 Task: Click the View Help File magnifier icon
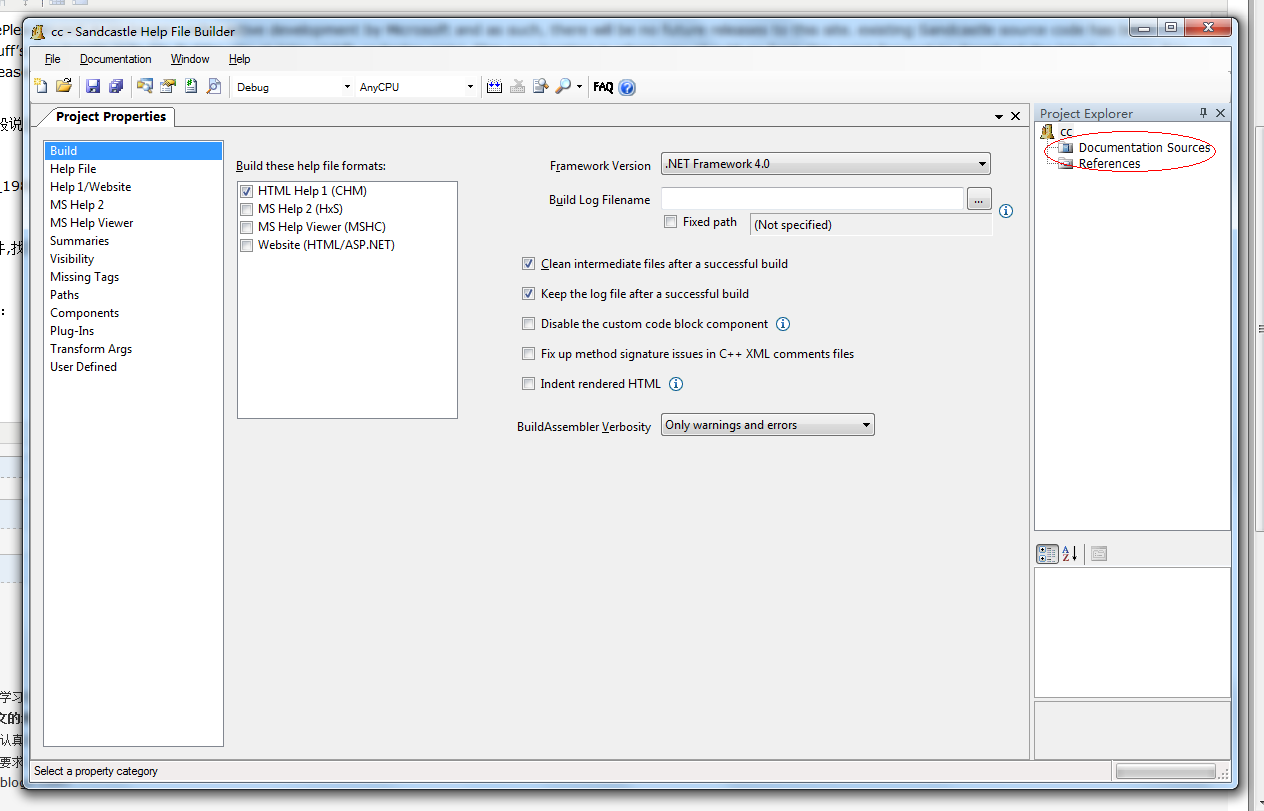[563, 87]
